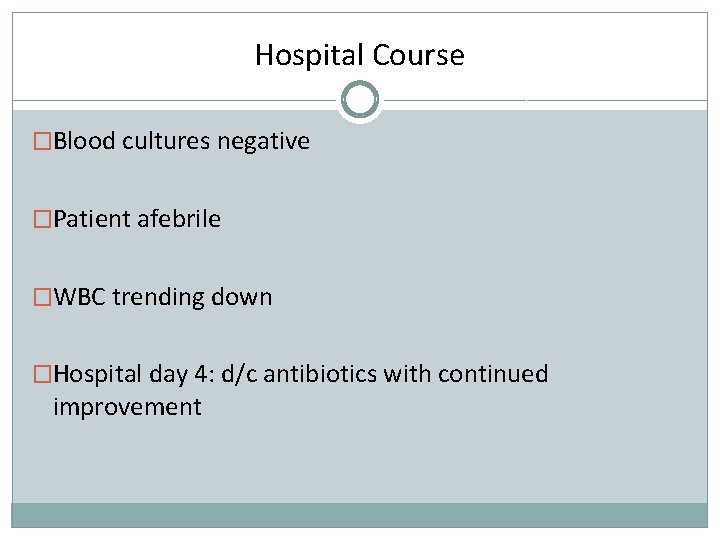Click the word improvement on the wrapped line
The width and height of the screenshot is (720, 540).
coord(127,408)
